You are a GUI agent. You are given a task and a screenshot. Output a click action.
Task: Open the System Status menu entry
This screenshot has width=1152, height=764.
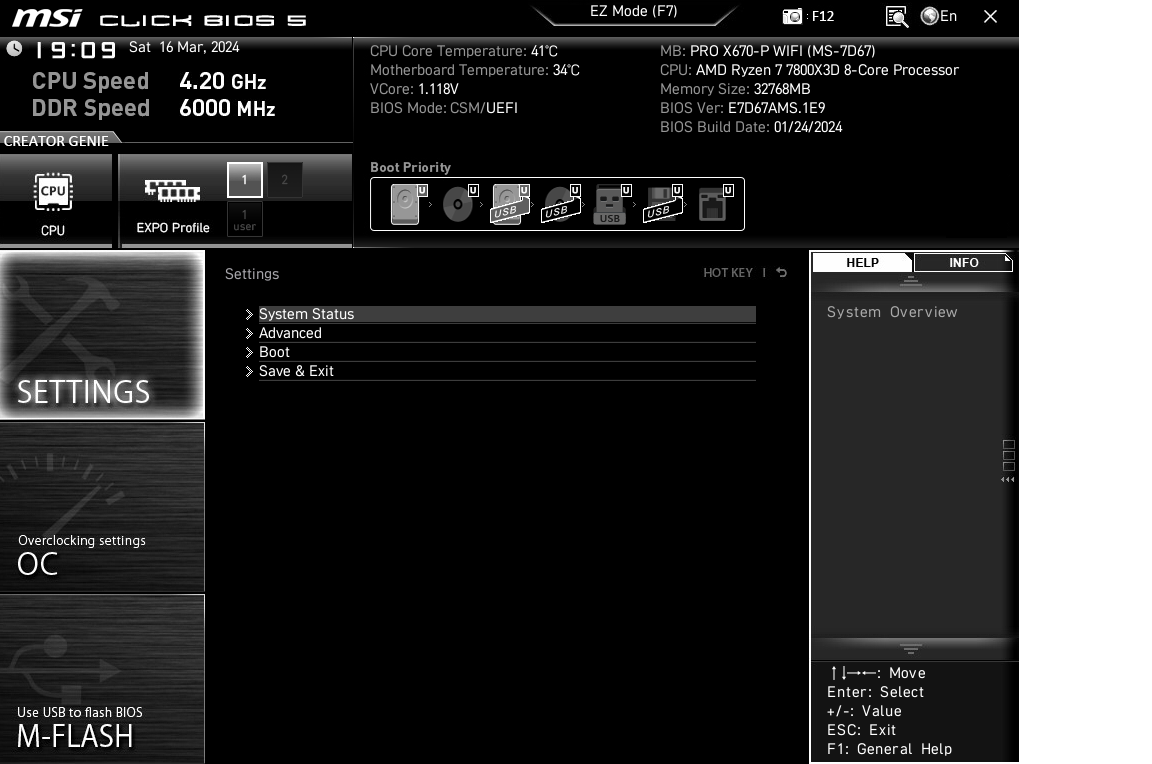tap(507, 314)
